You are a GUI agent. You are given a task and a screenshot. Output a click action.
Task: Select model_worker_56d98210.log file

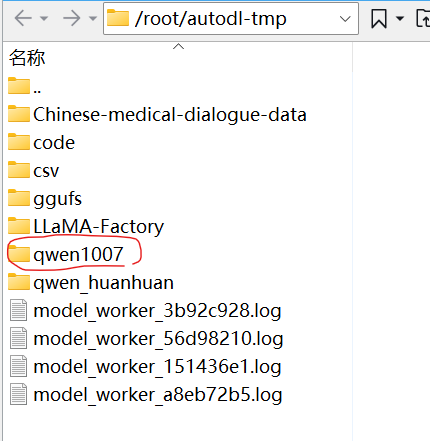158,339
